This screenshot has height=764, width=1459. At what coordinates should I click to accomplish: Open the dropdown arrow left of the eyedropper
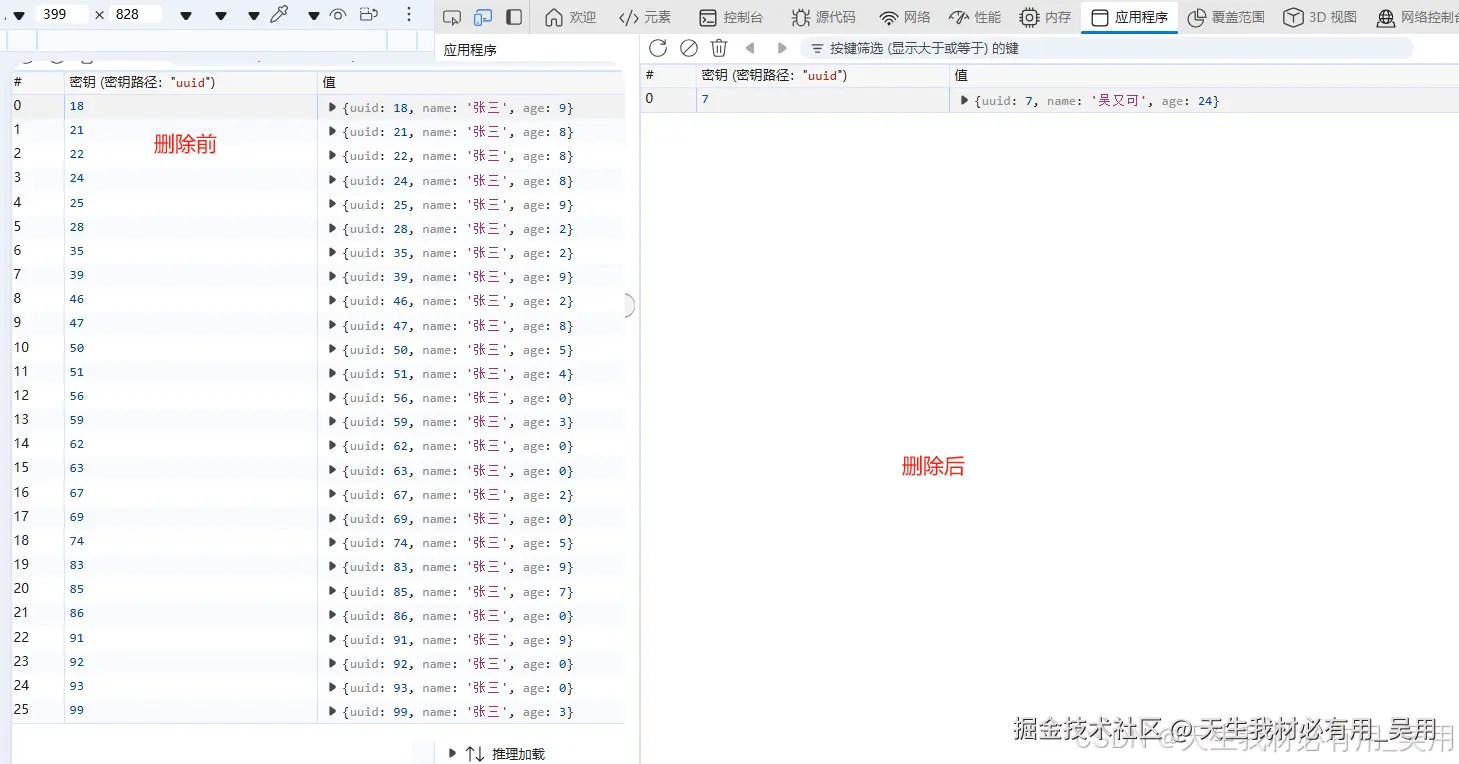253,16
